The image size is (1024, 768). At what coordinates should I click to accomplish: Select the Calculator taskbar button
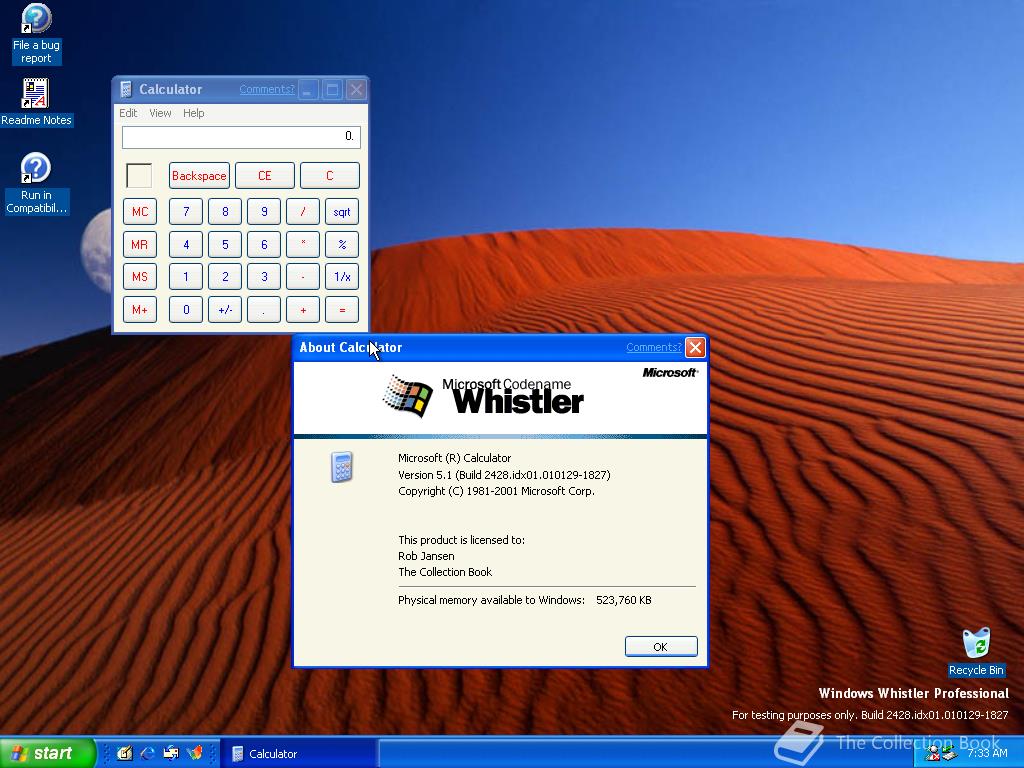(x=298, y=754)
